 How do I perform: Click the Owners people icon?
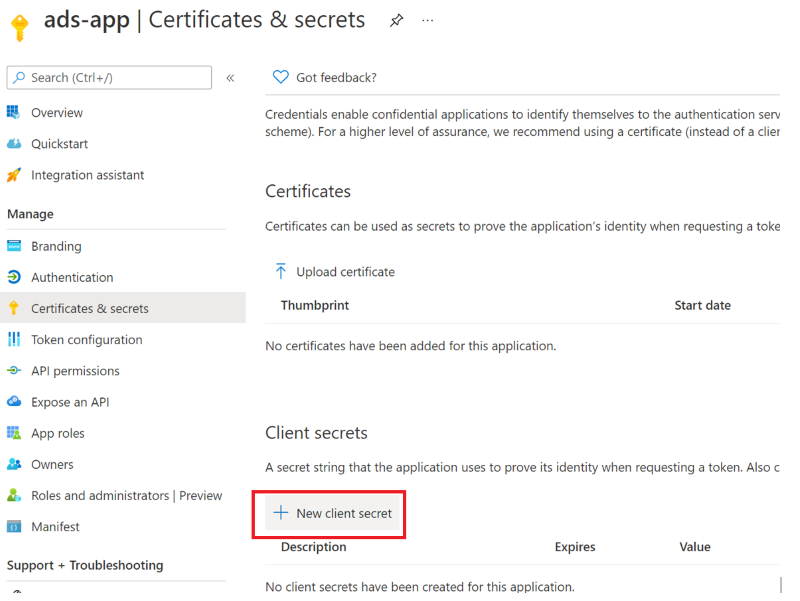coord(14,464)
